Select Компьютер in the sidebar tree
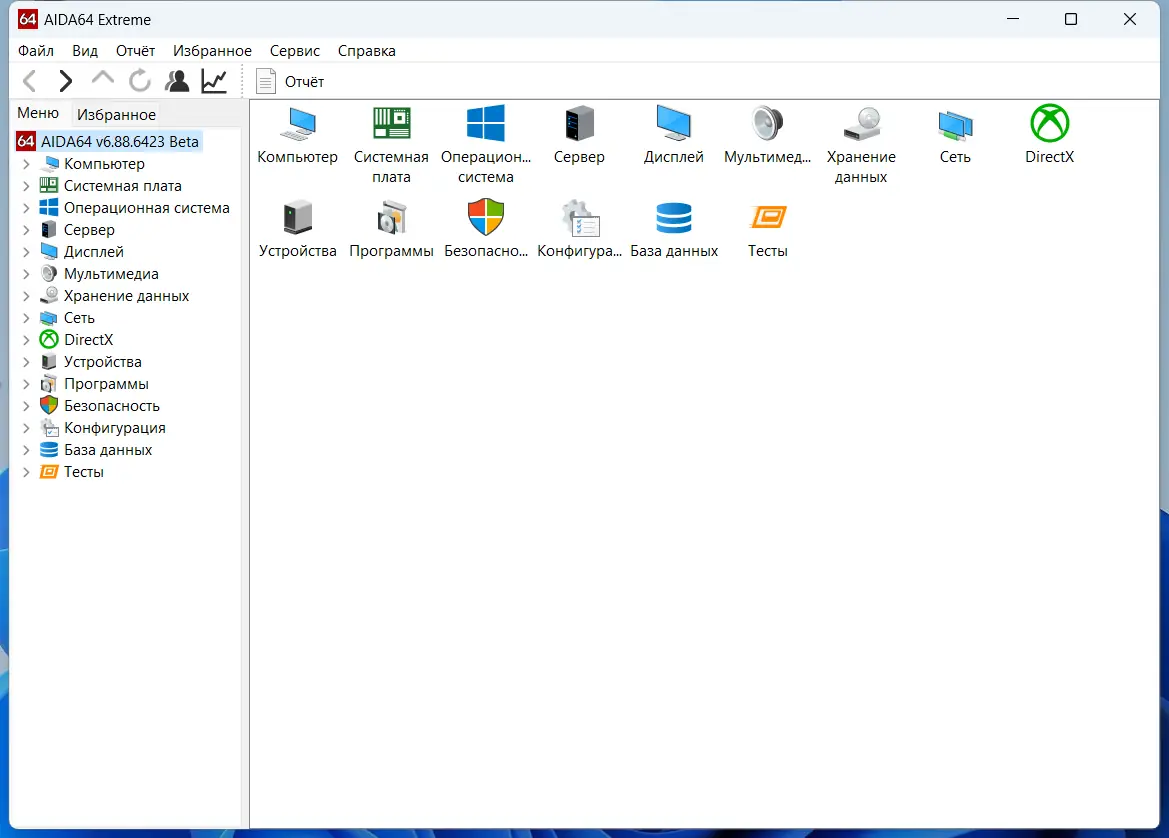 coord(104,164)
